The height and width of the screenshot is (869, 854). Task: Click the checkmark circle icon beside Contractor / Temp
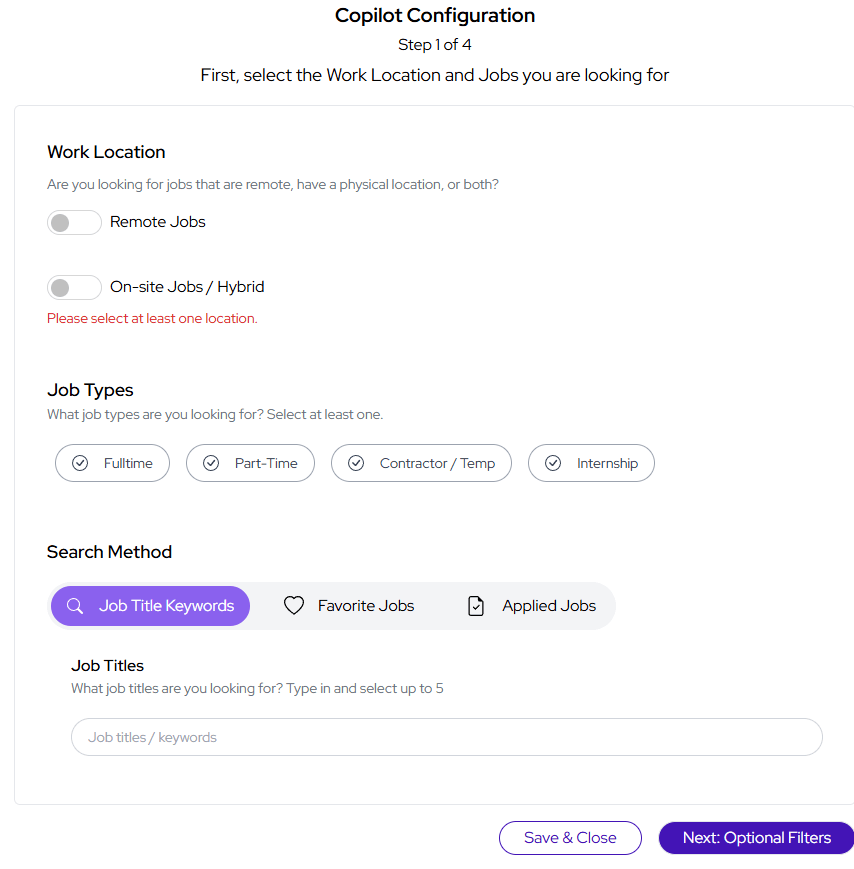[x=356, y=464]
